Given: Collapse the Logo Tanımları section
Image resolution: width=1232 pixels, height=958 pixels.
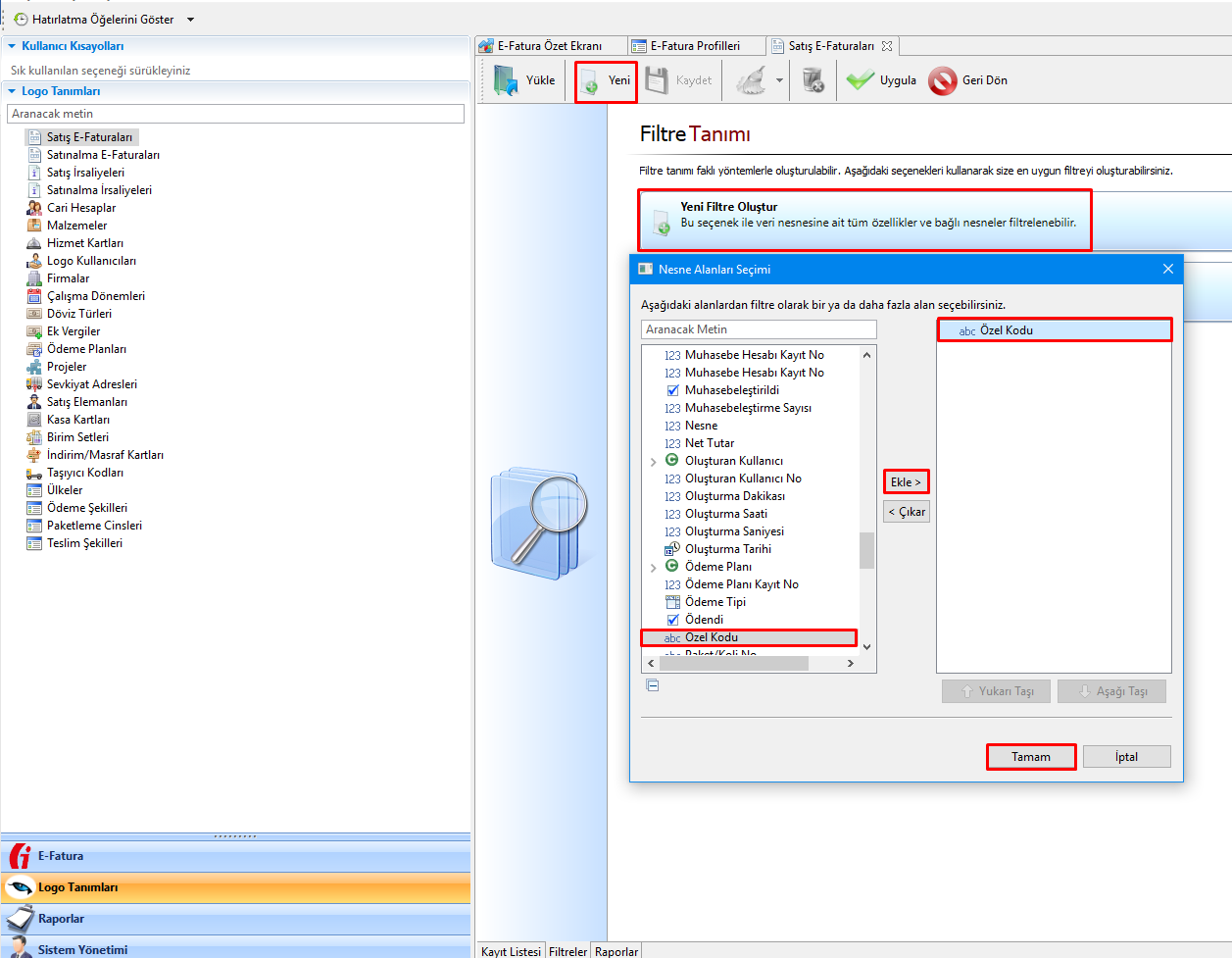Looking at the screenshot, I should click(x=12, y=91).
